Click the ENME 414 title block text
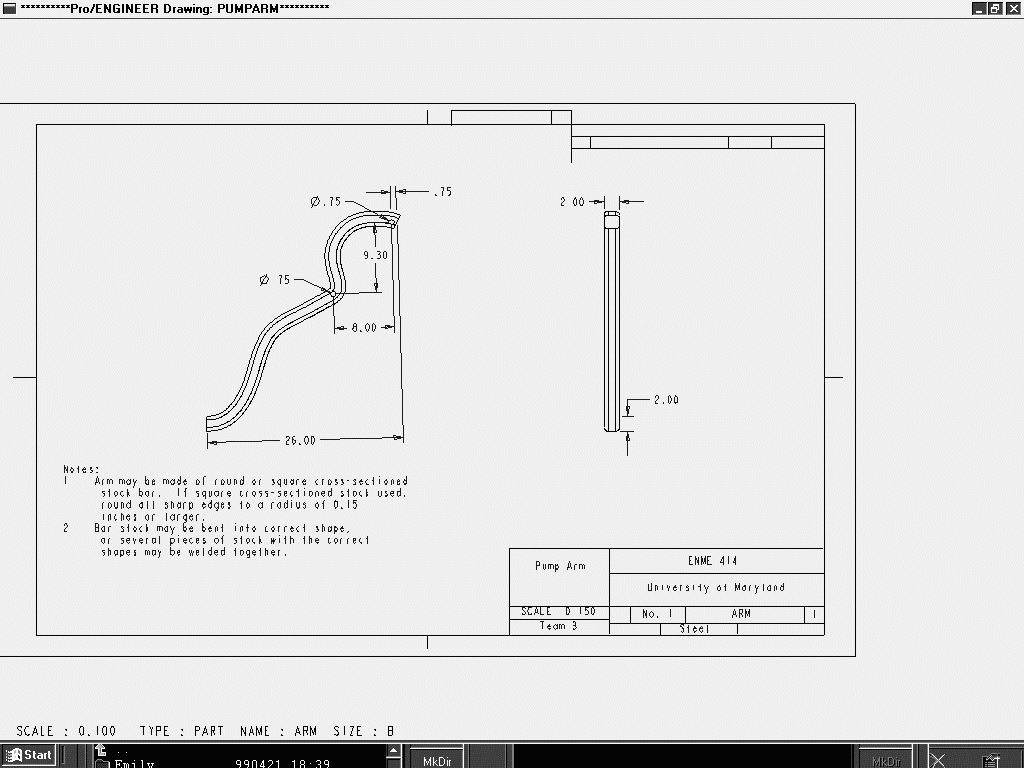Image resolution: width=1024 pixels, height=768 pixels. coord(712,561)
